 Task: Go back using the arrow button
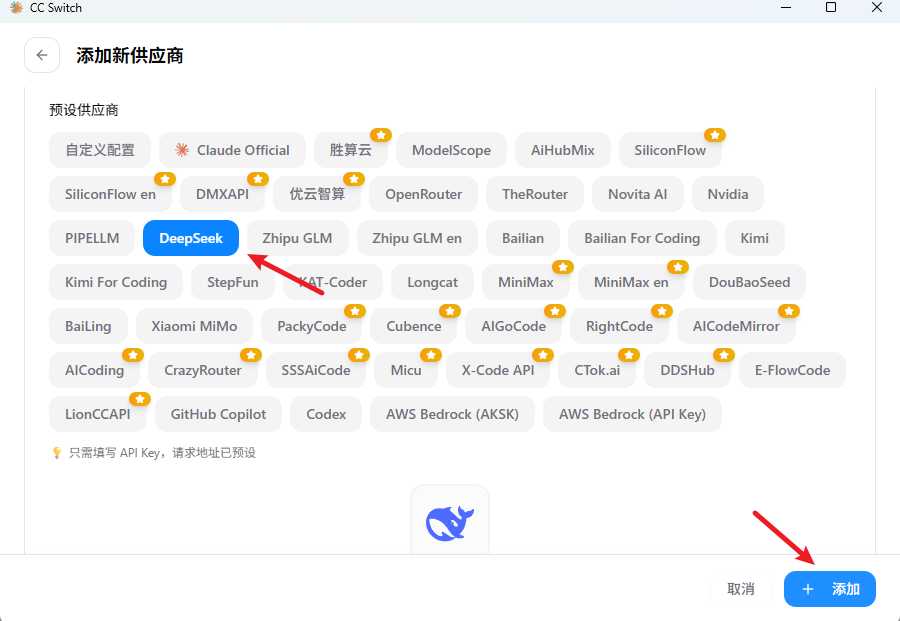click(42, 55)
